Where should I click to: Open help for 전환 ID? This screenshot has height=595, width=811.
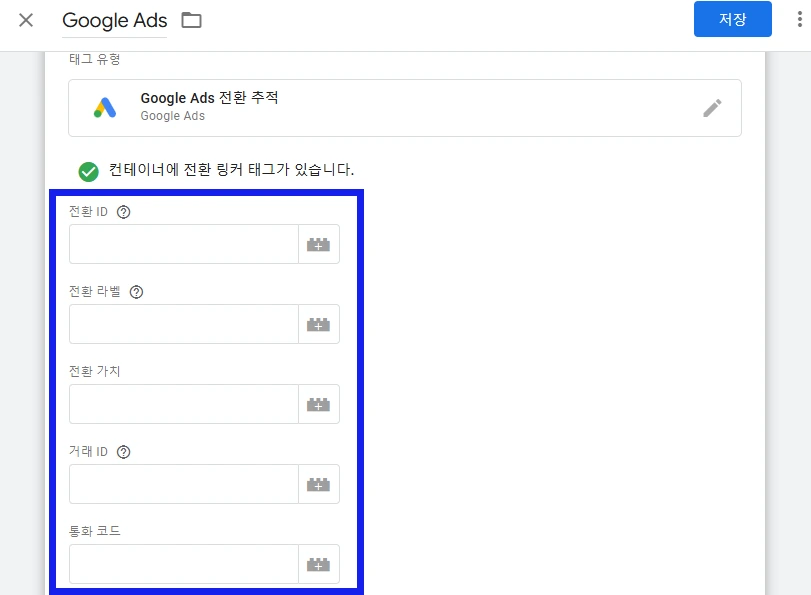(124, 212)
